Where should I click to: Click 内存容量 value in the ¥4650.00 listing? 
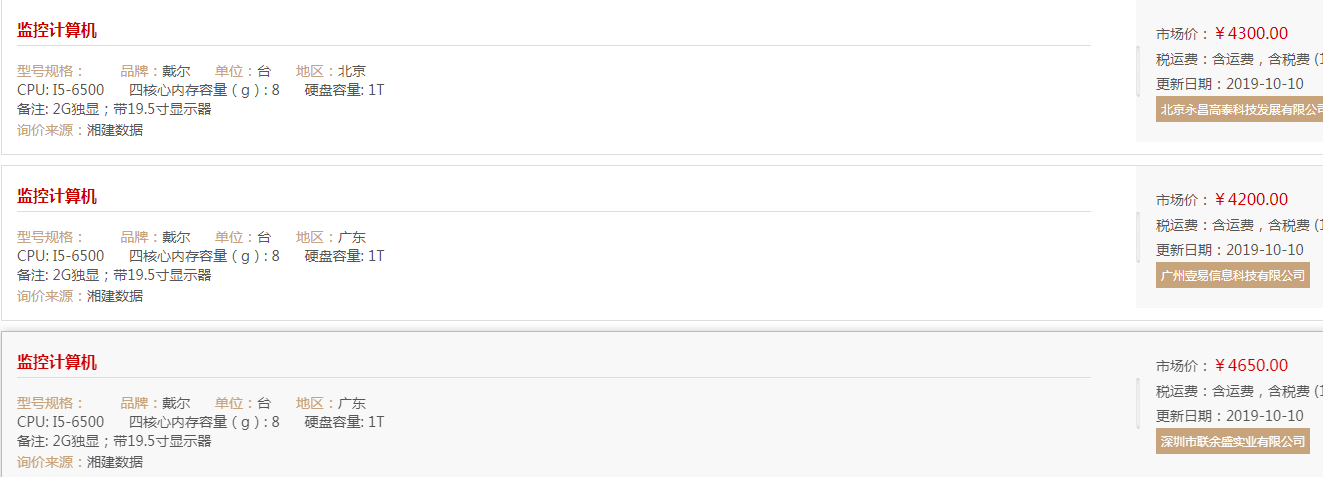pyautogui.click(x=276, y=422)
